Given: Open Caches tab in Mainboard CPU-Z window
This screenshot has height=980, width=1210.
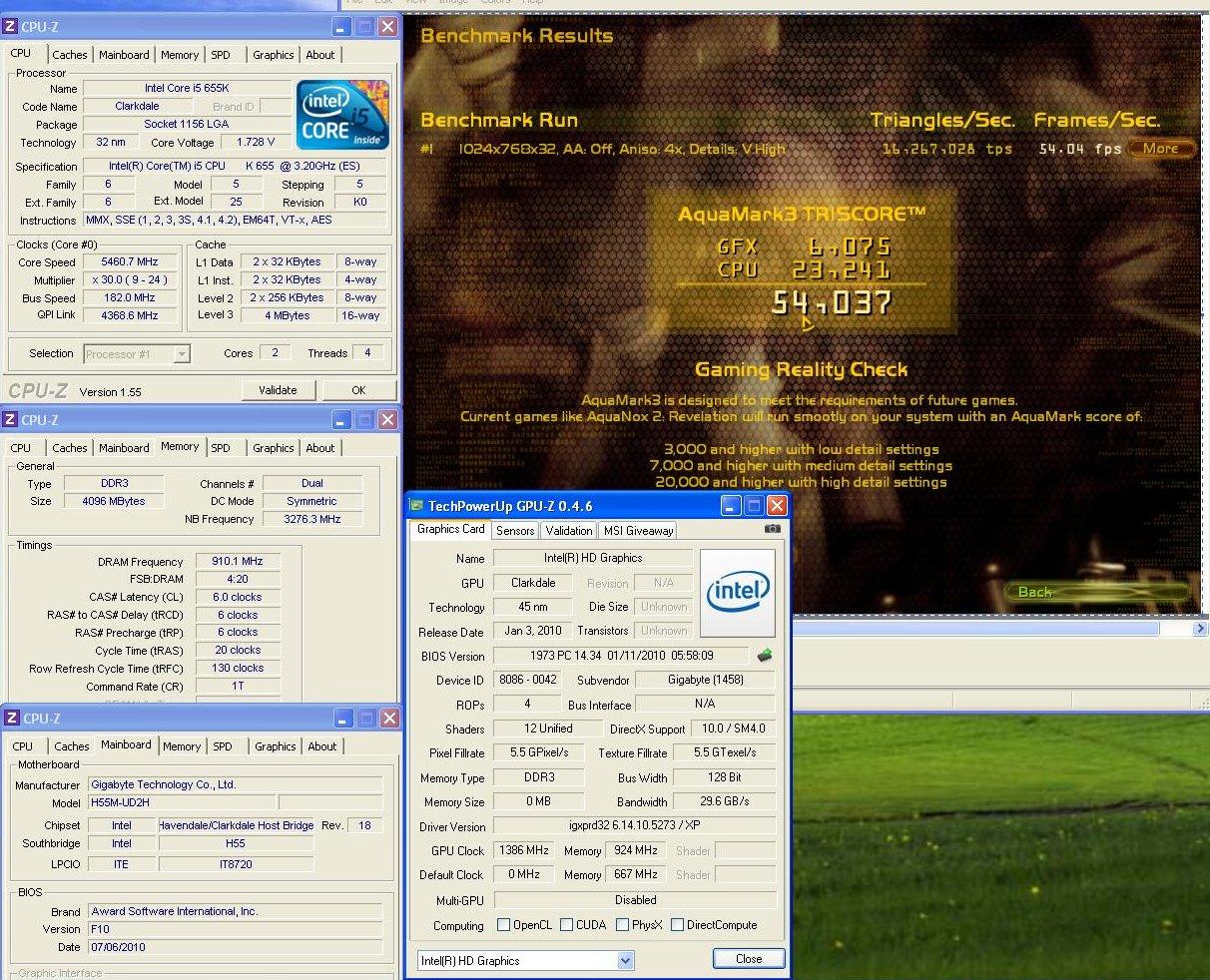Looking at the screenshot, I should coord(72,746).
